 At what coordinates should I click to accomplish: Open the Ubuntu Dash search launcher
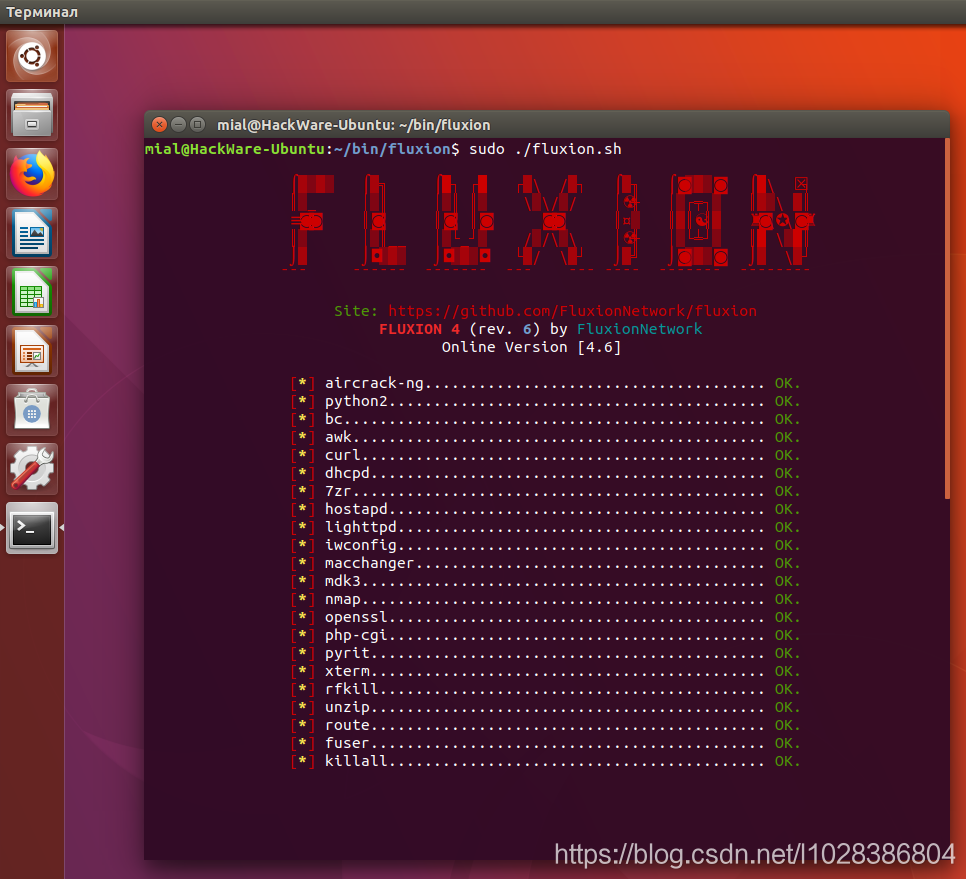(32, 56)
